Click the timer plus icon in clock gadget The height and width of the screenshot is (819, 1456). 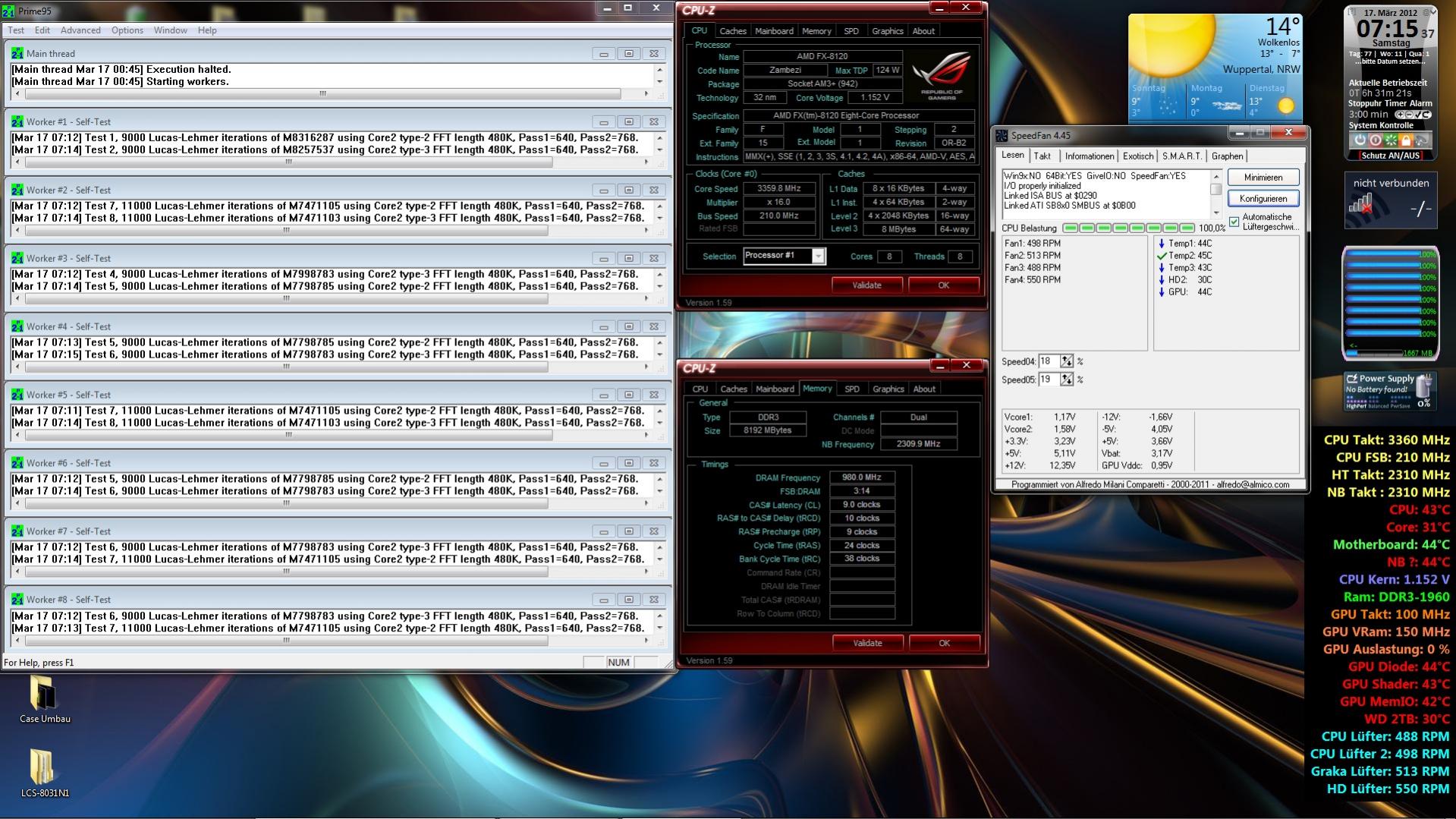[x=1400, y=115]
